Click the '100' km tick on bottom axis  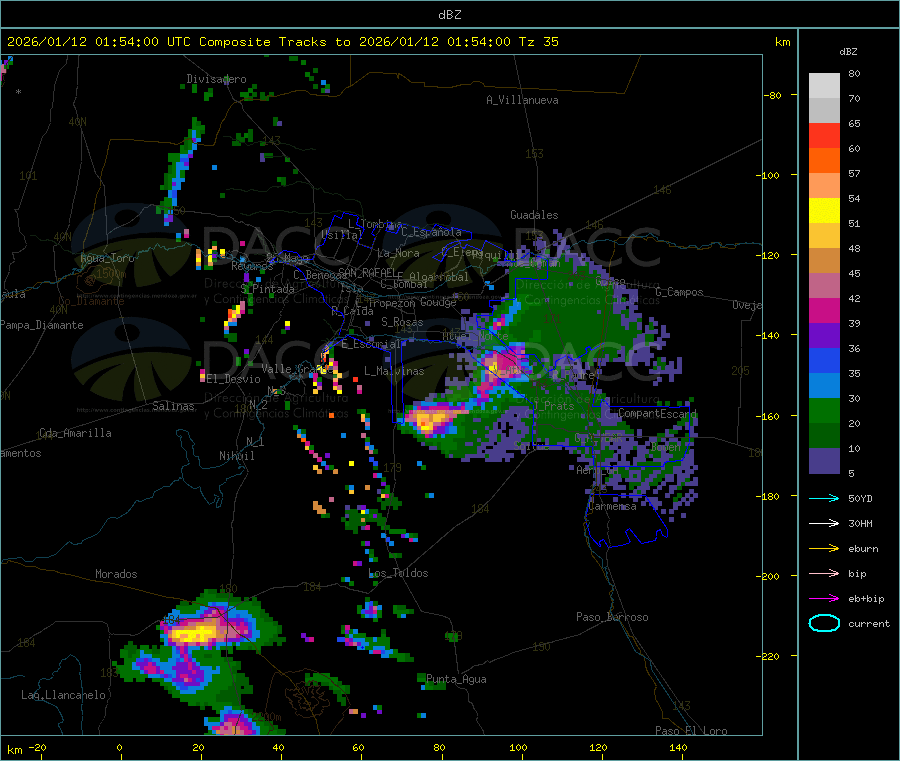point(518,747)
